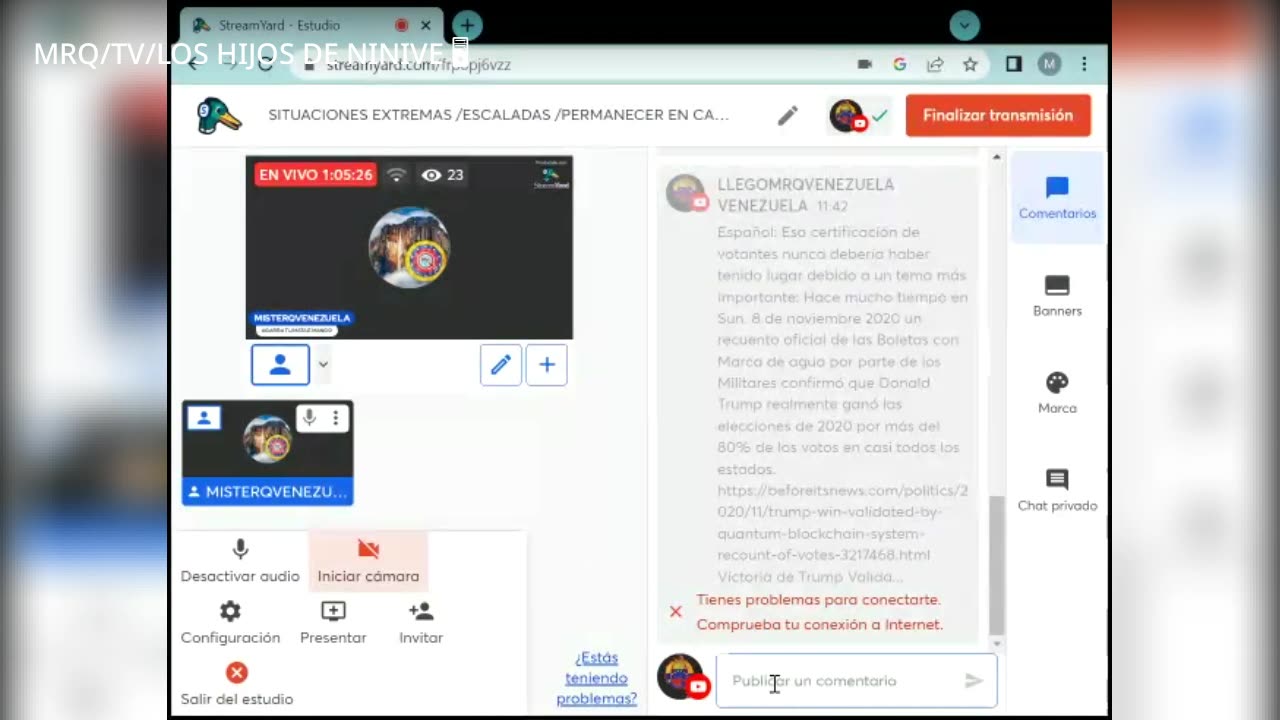
Task: Dismiss connection error with red X
Action: coord(676,611)
